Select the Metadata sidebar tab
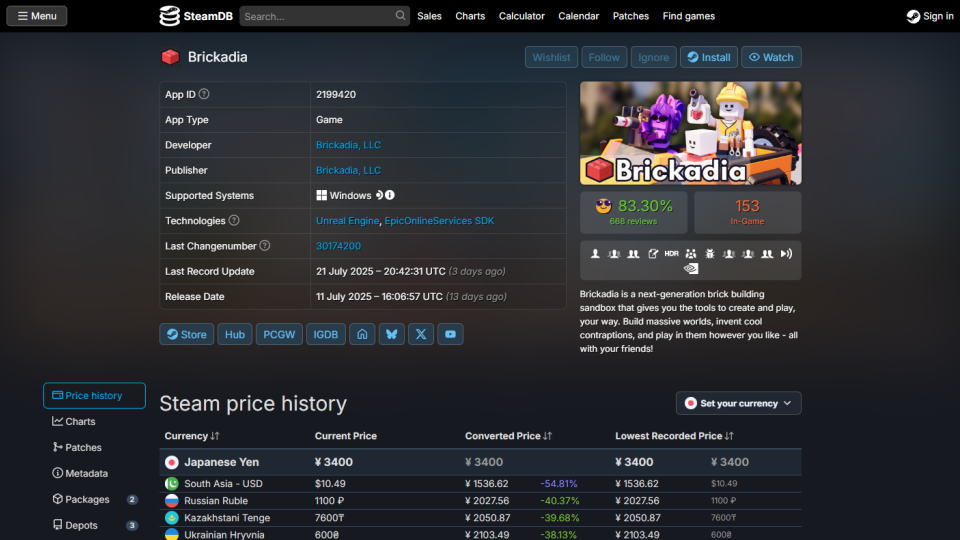Screen dimensions: 960x540 [x=94, y=473]
